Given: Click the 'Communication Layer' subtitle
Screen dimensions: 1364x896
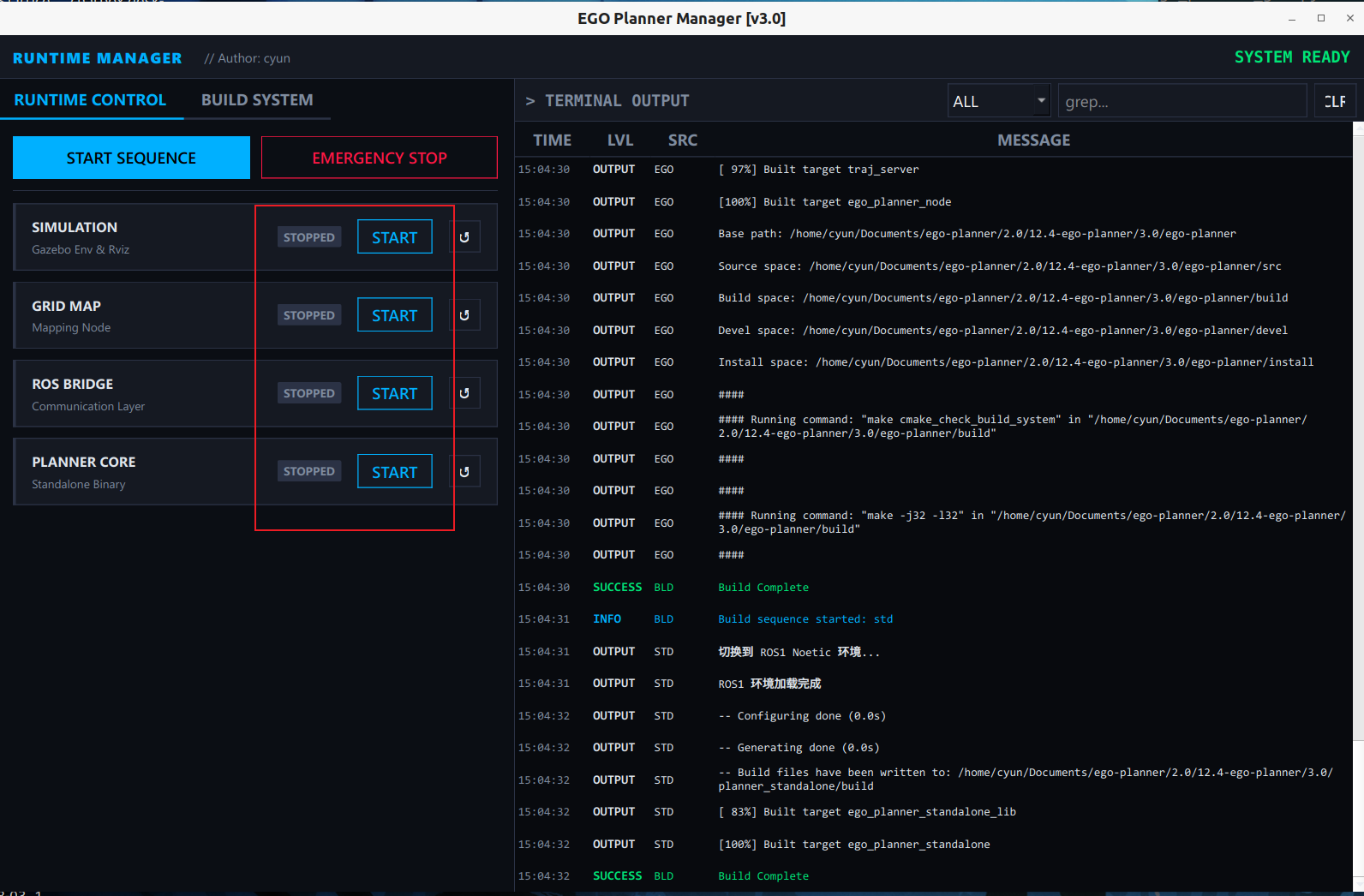Looking at the screenshot, I should 88,406.
